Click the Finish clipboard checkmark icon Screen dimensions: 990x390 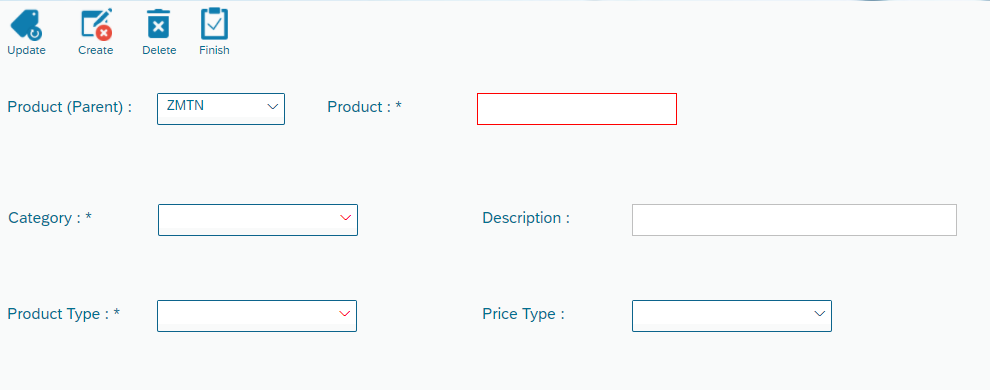tap(214, 23)
